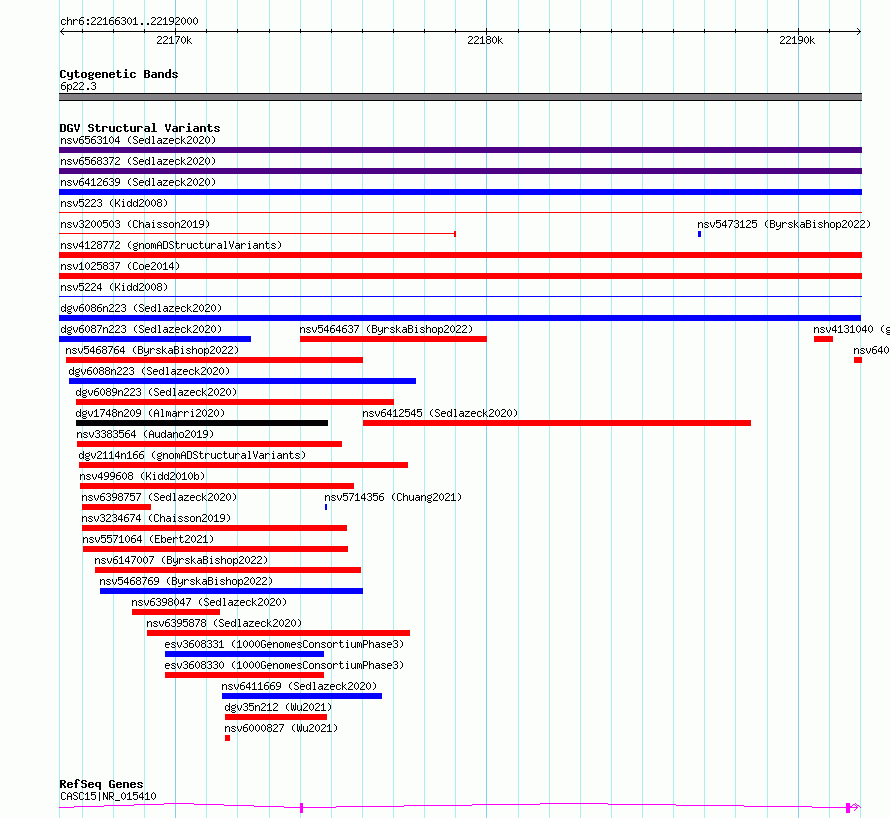
Task: Click the small red nsv6000827 marker
Action: 228,738
